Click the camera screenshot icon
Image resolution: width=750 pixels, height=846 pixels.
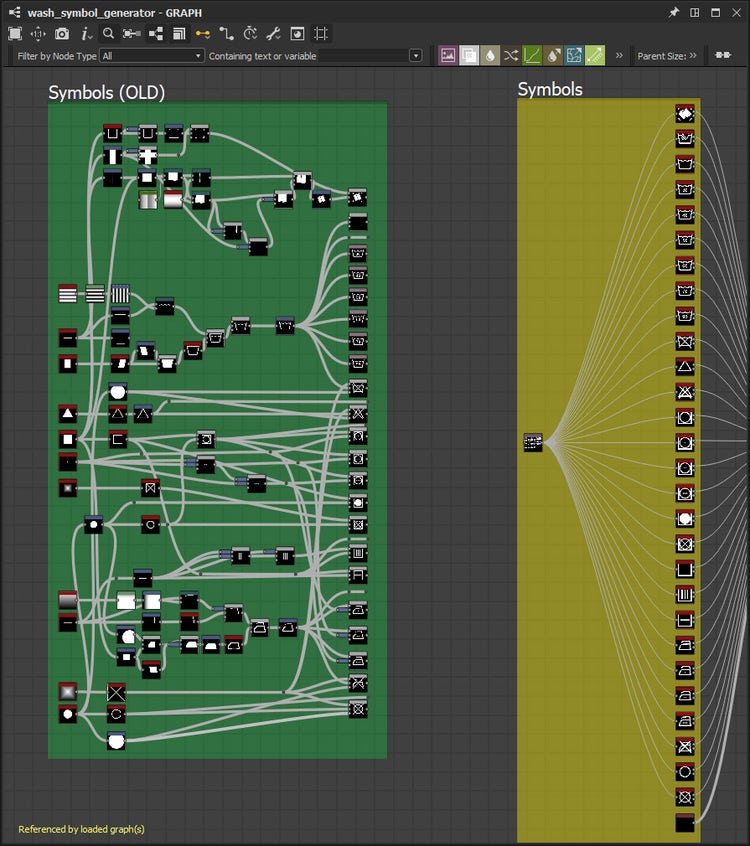tap(62, 33)
